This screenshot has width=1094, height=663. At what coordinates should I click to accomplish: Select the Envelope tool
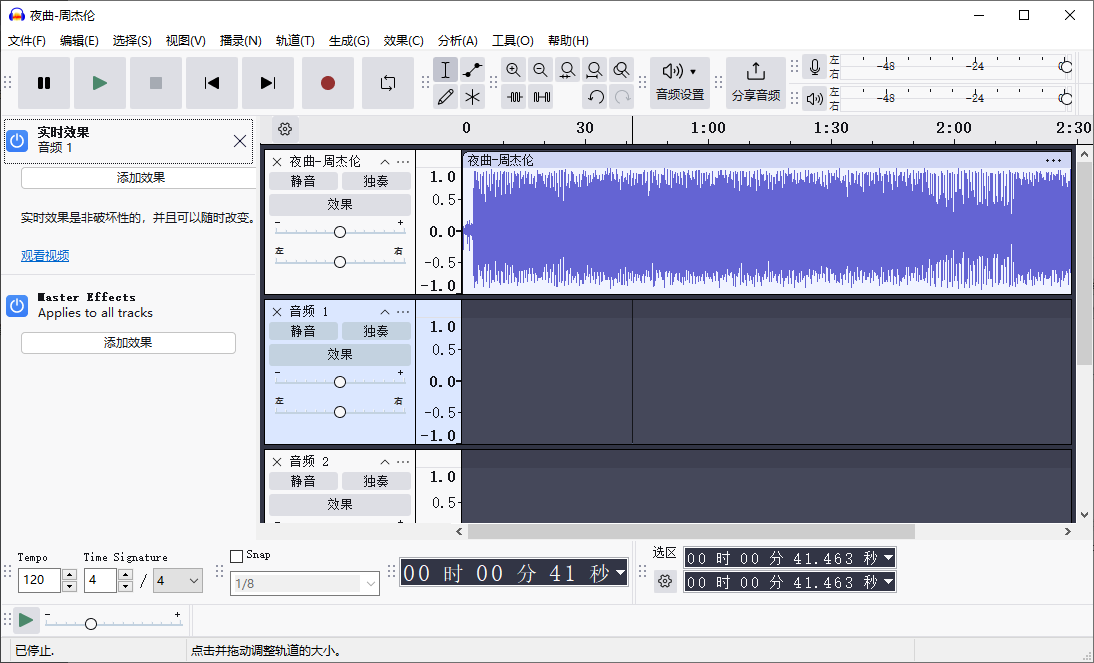coord(472,70)
